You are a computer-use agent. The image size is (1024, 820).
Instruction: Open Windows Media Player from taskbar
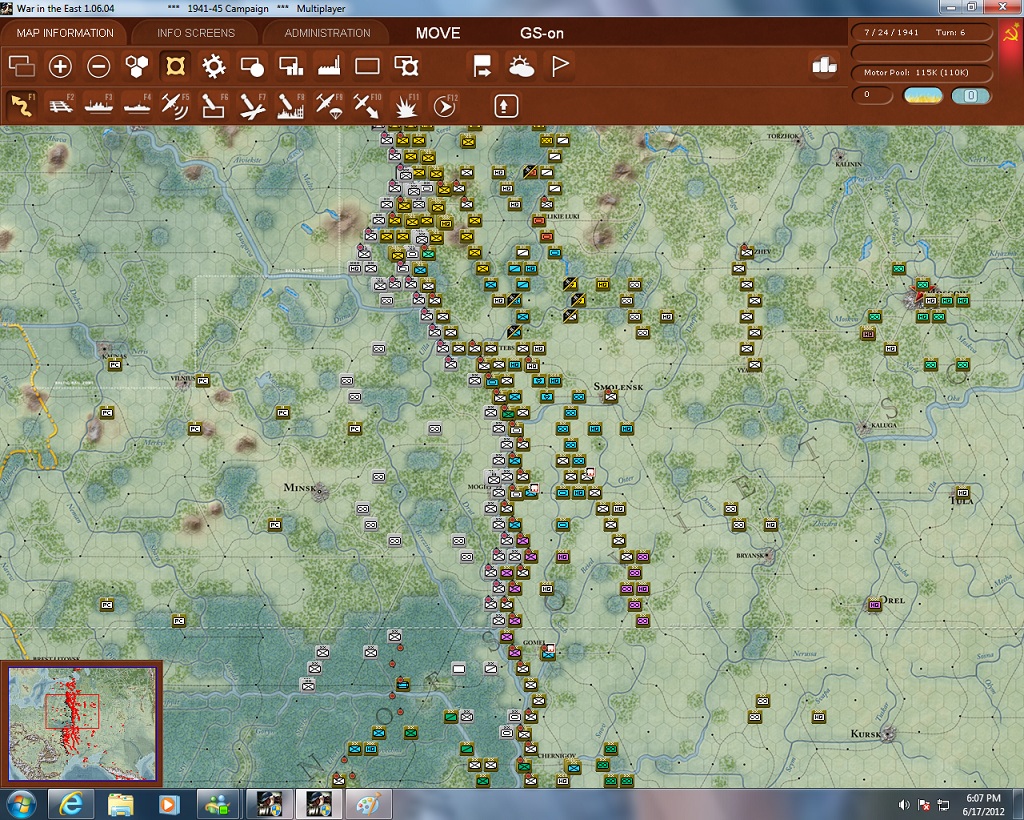click(168, 804)
